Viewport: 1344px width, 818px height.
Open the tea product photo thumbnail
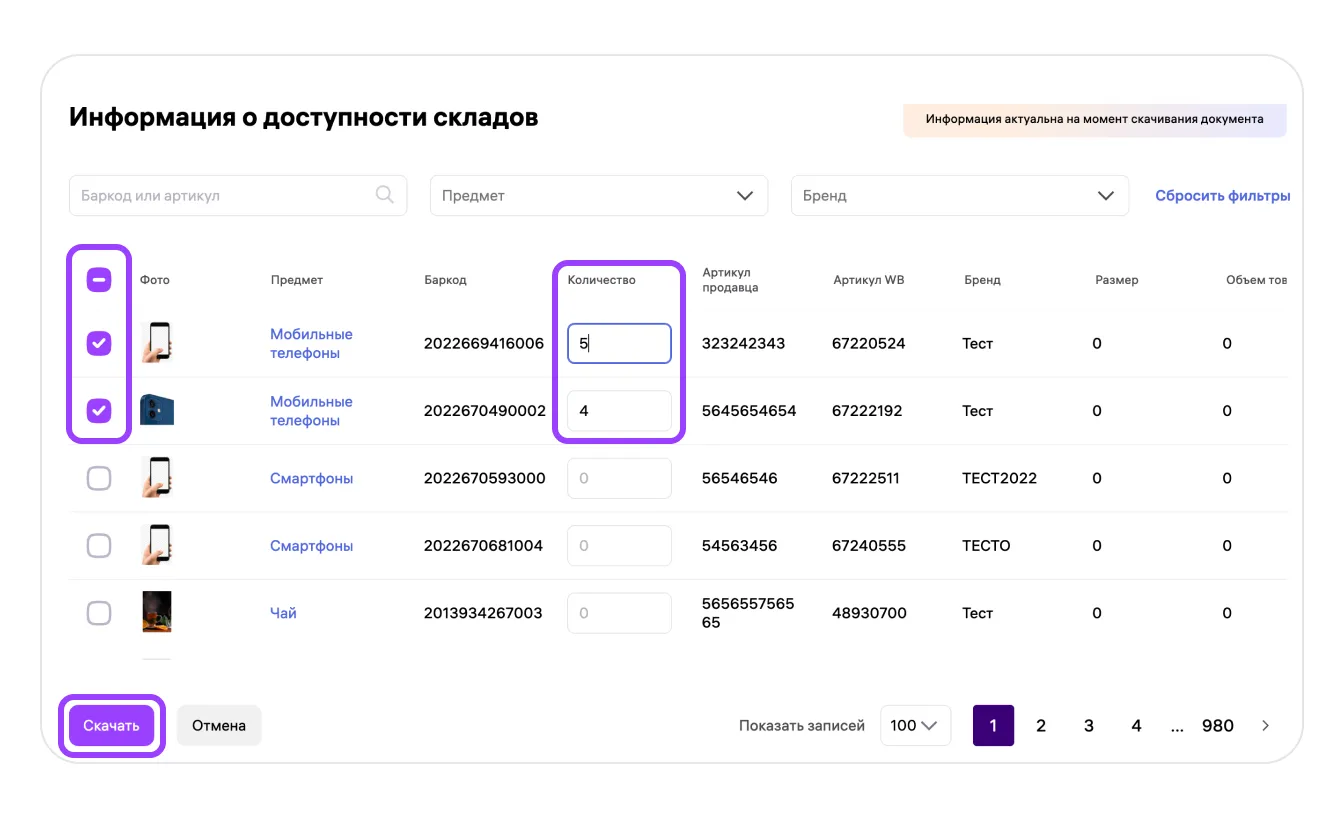[x=157, y=612]
